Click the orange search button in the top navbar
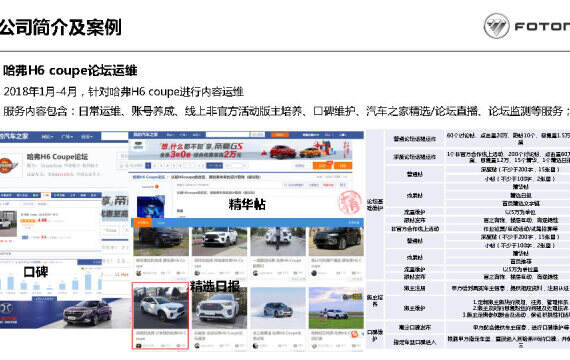Viewport: 570px width, 360px height. point(280,135)
